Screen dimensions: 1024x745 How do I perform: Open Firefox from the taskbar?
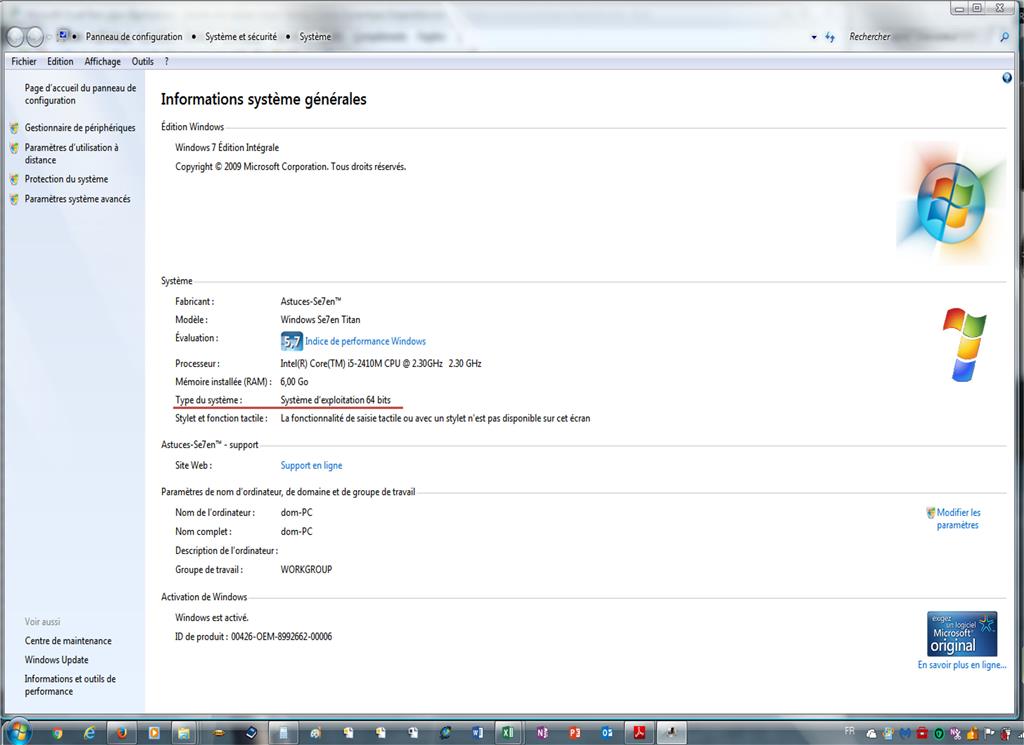121,733
